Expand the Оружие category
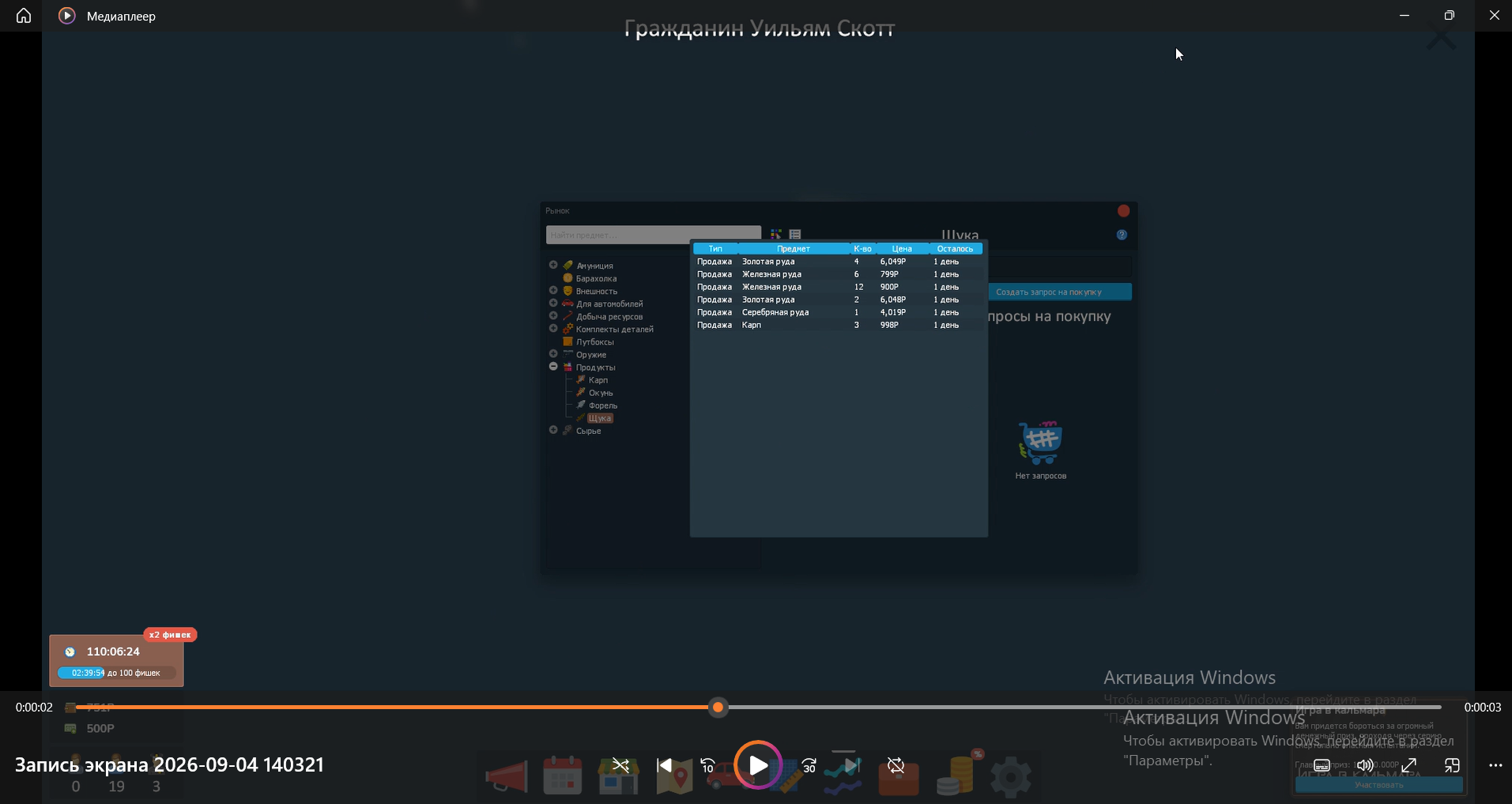The width and height of the screenshot is (1512, 804). pyautogui.click(x=553, y=353)
